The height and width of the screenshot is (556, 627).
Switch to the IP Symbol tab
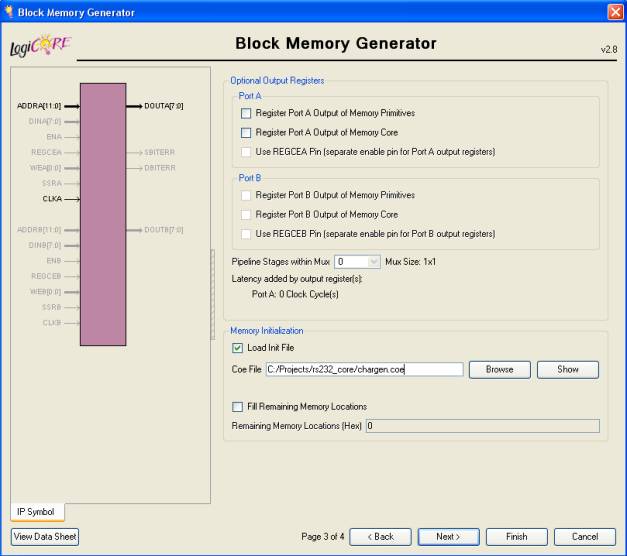click(x=37, y=512)
